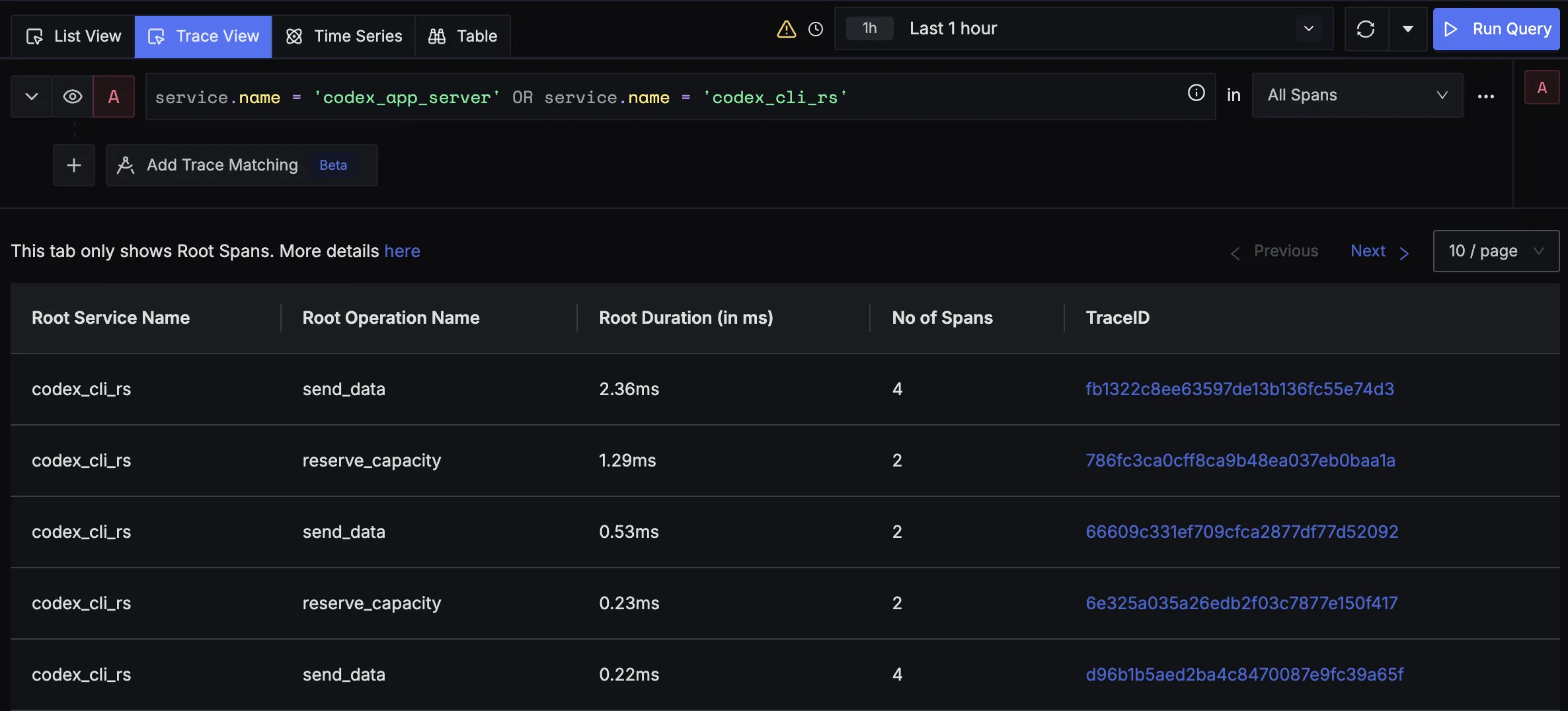Click the red A query label badge

click(x=114, y=96)
